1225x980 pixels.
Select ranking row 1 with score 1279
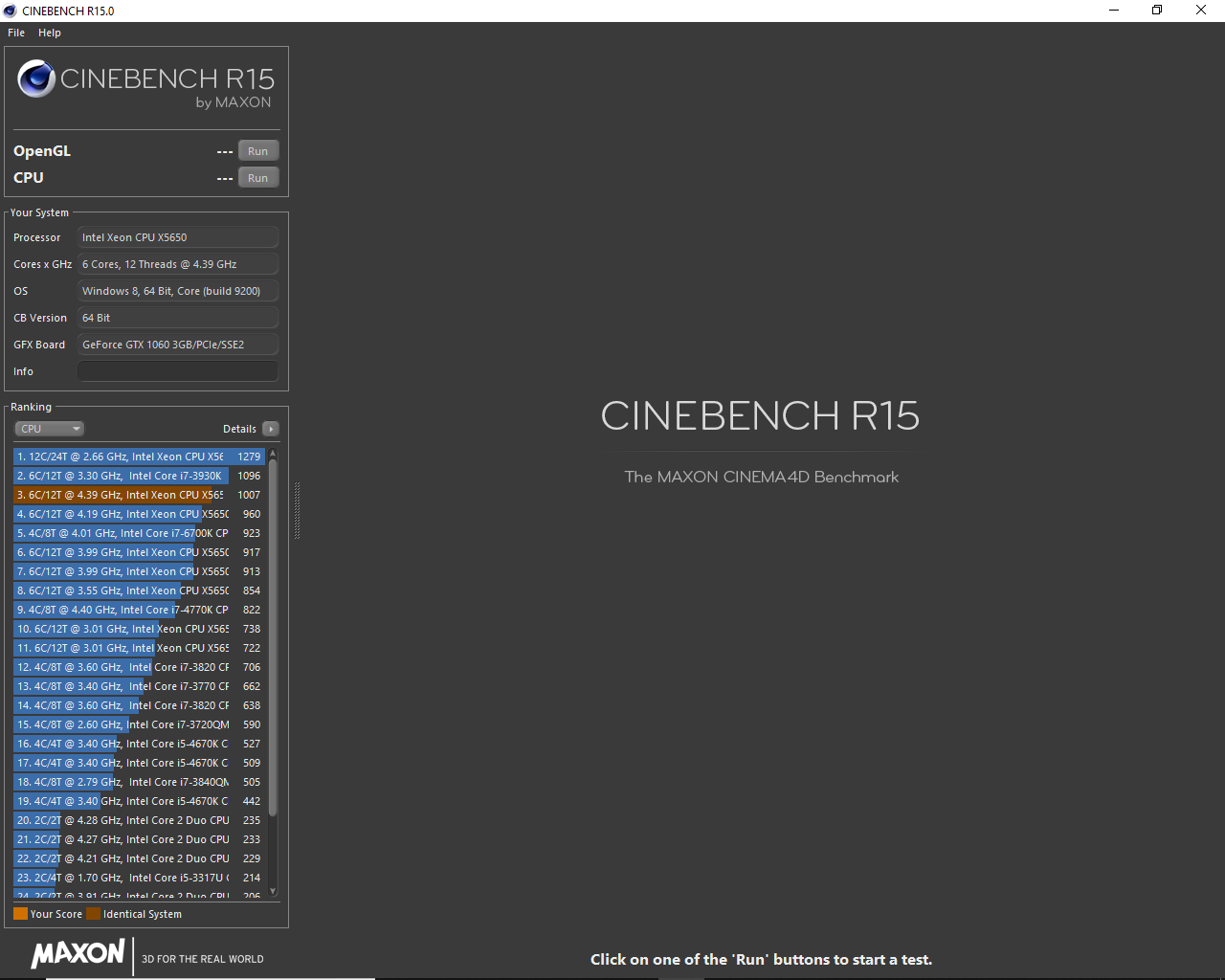pos(140,457)
